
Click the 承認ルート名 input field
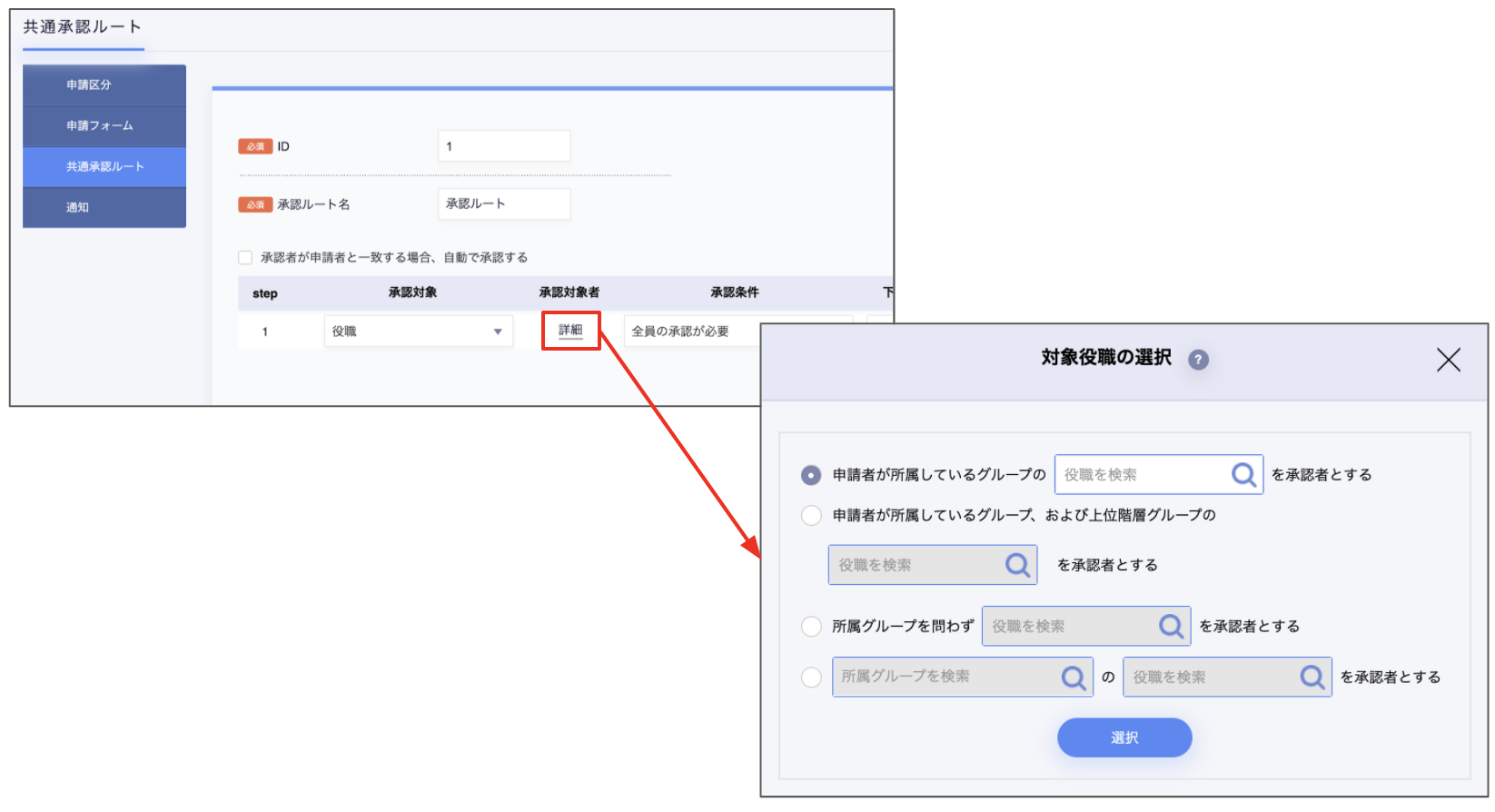point(504,204)
